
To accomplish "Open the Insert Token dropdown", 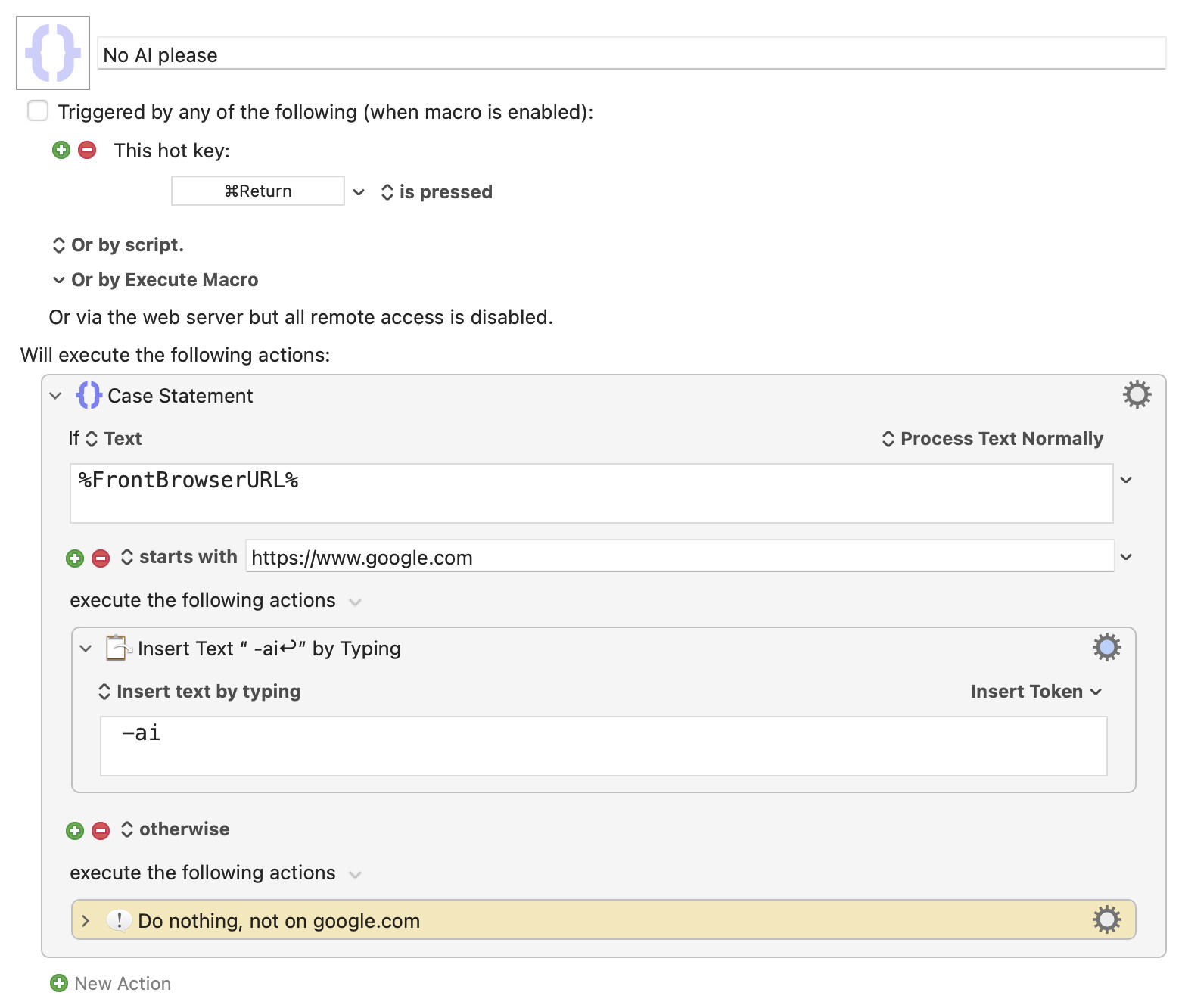I will pyautogui.click(x=1035, y=692).
